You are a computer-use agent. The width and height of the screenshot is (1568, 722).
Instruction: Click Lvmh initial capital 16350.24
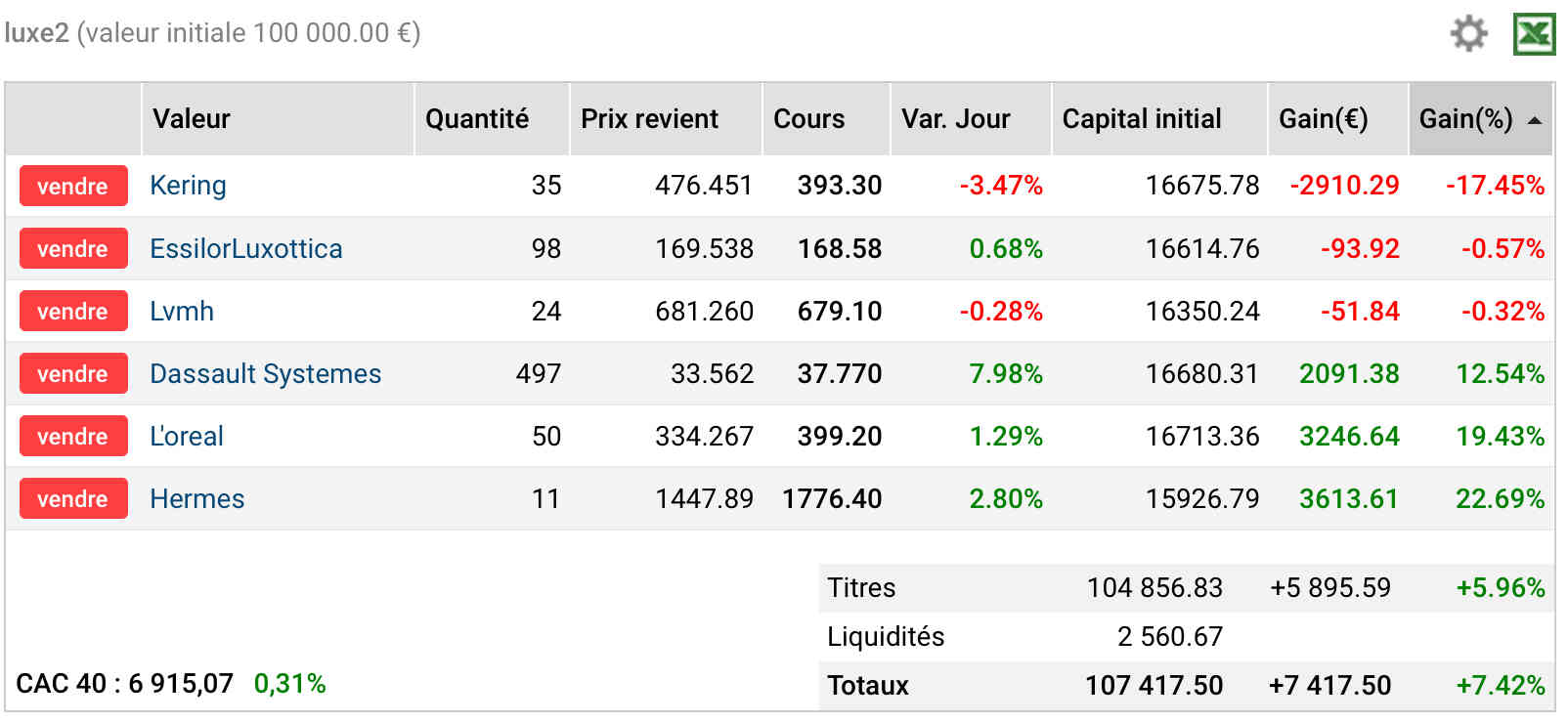pos(1202,311)
